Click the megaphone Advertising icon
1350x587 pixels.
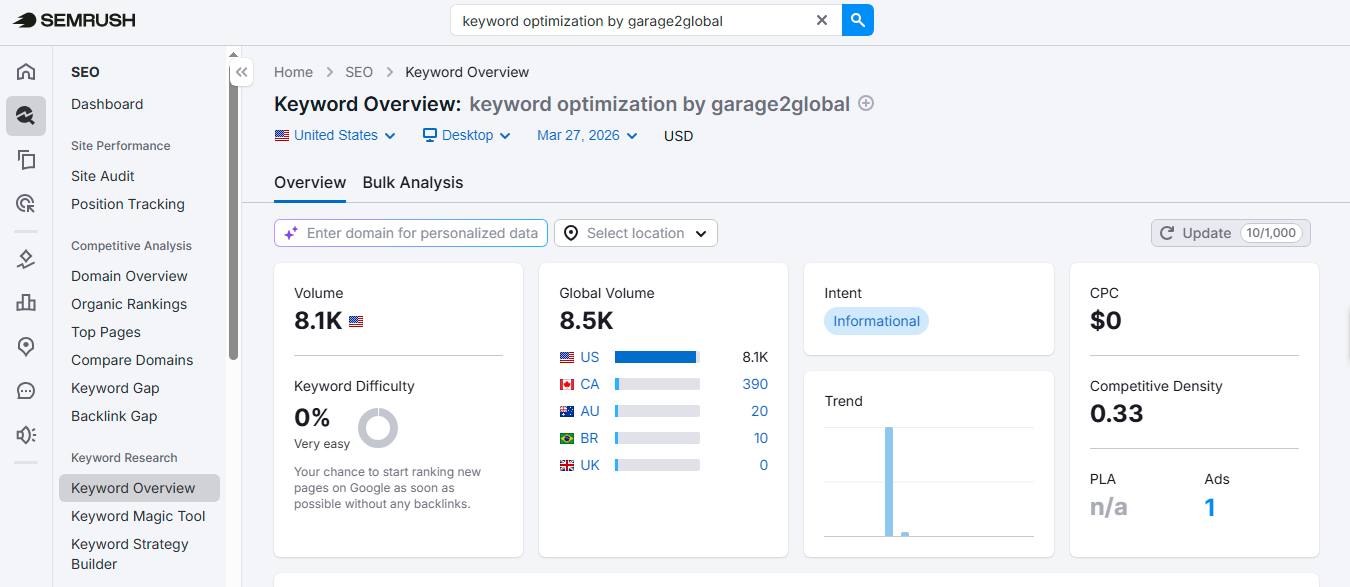(25, 434)
